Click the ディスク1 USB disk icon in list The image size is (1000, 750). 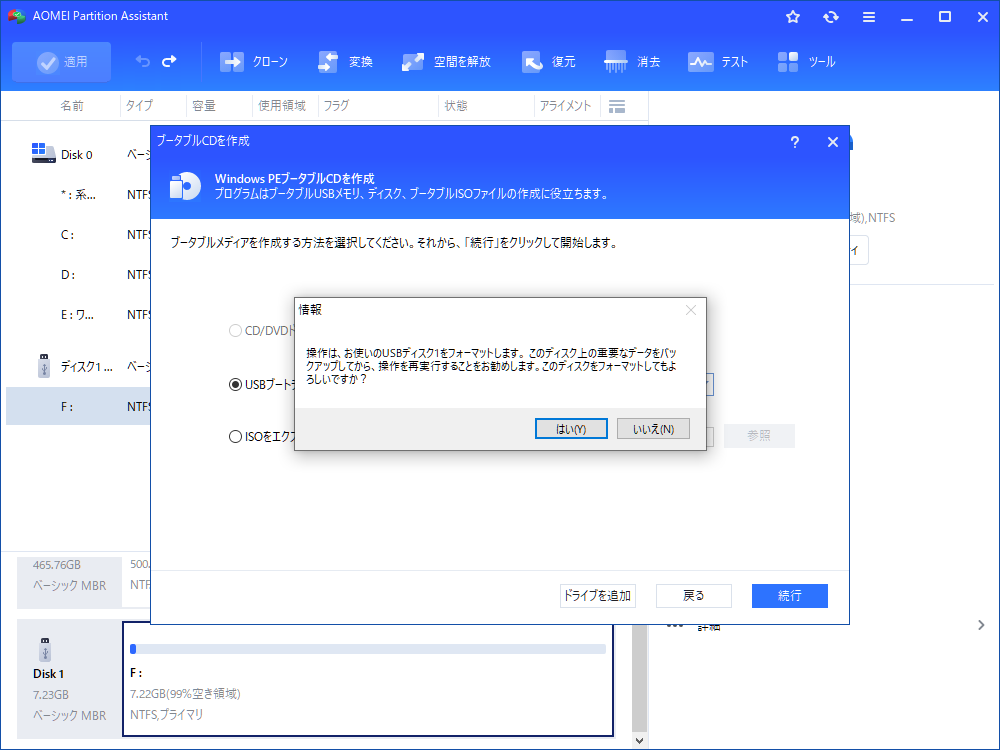pyautogui.click(x=44, y=366)
